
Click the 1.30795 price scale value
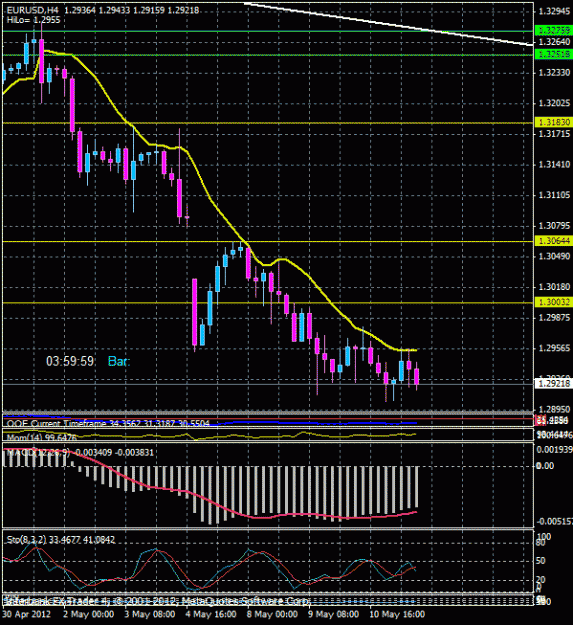click(554, 226)
